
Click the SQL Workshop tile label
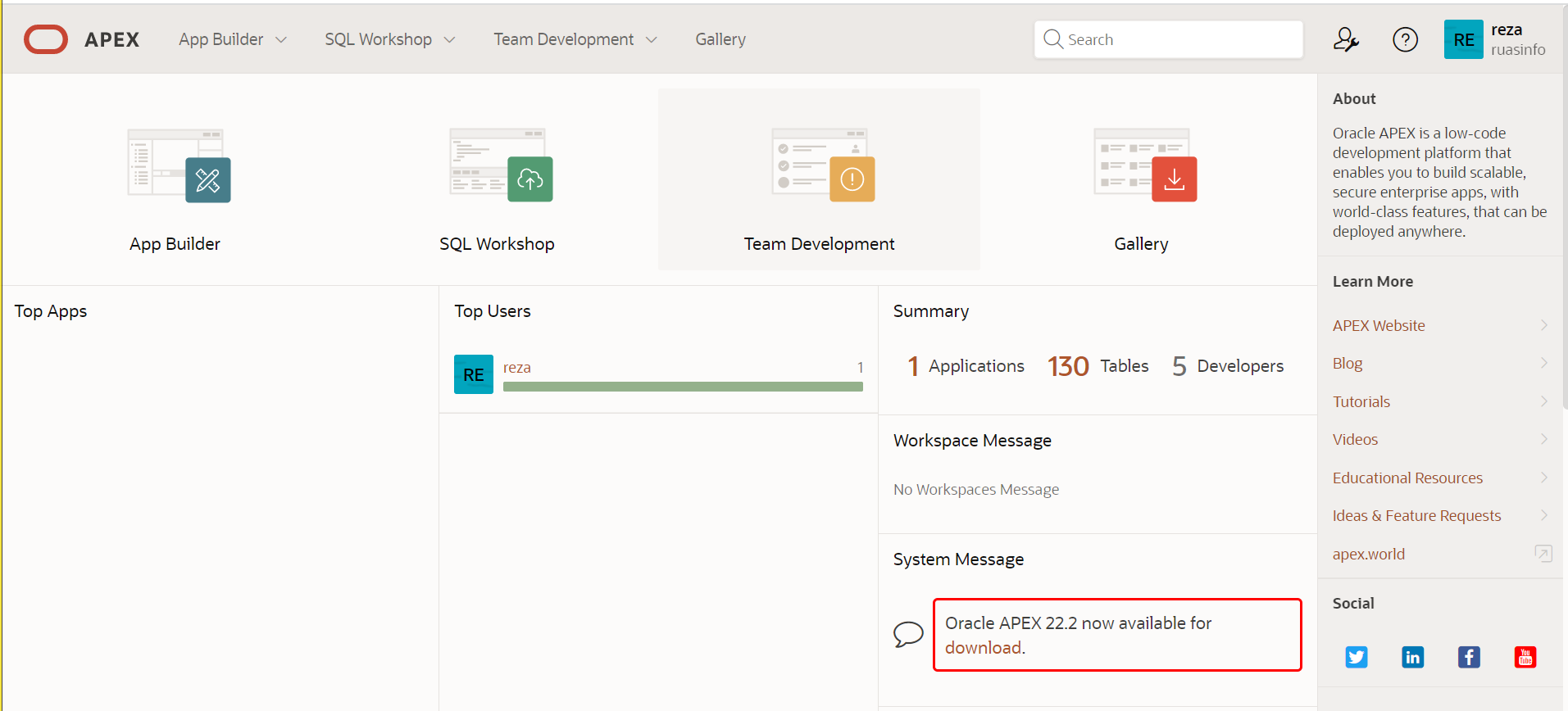click(497, 243)
